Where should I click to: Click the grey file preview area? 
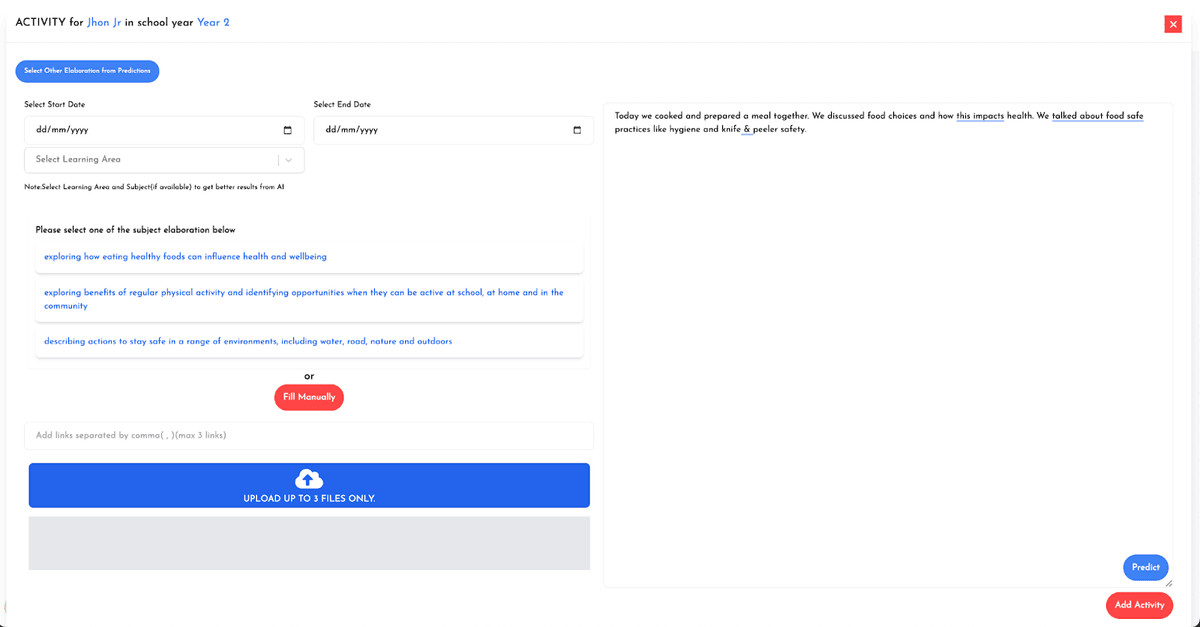point(309,543)
